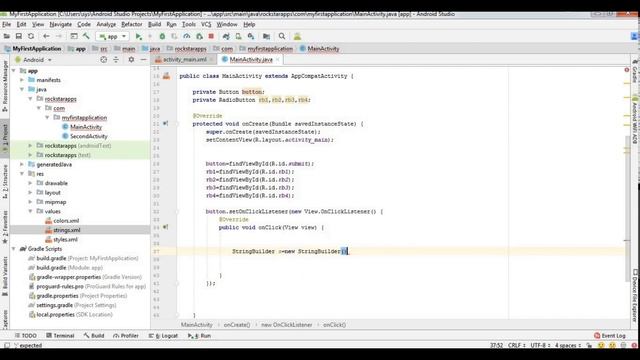Screen dimensions: 640x360
Task: Click the CRLF line separator in status bar
Action: pos(516,345)
